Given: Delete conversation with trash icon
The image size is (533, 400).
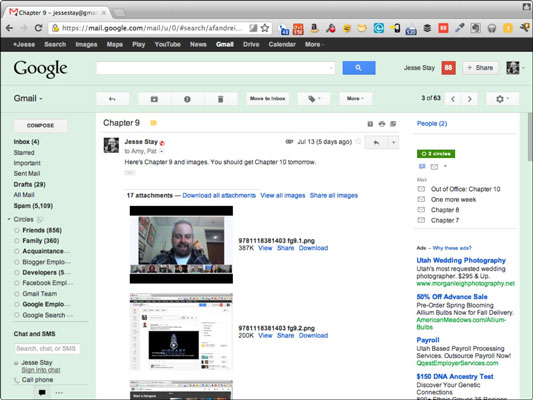Looking at the screenshot, I should tap(221, 99).
